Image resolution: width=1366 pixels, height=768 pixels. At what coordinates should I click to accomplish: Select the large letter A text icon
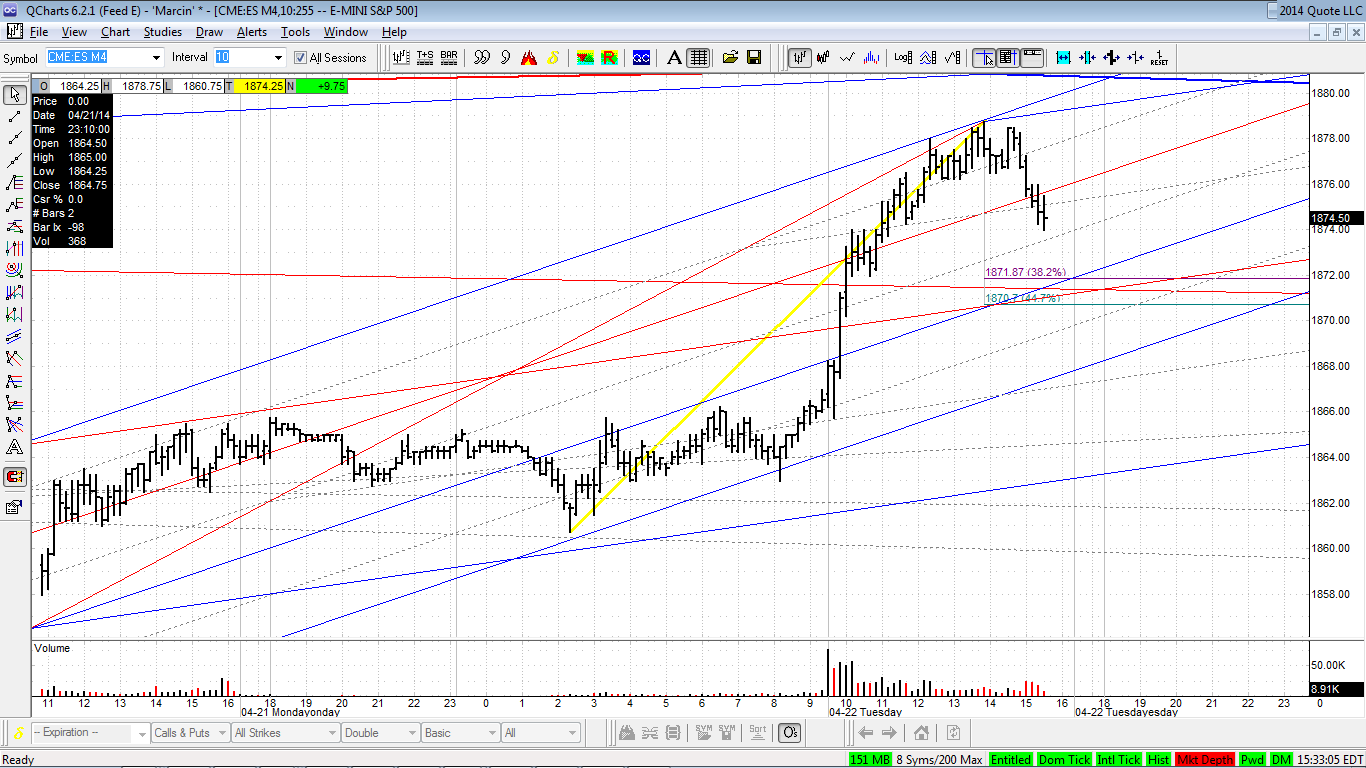coord(674,57)
